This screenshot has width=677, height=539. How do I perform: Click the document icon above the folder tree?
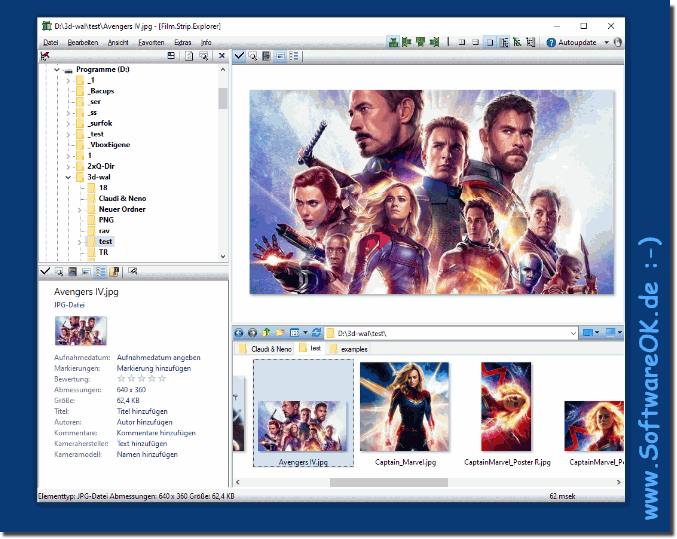(x=189, y=56)
